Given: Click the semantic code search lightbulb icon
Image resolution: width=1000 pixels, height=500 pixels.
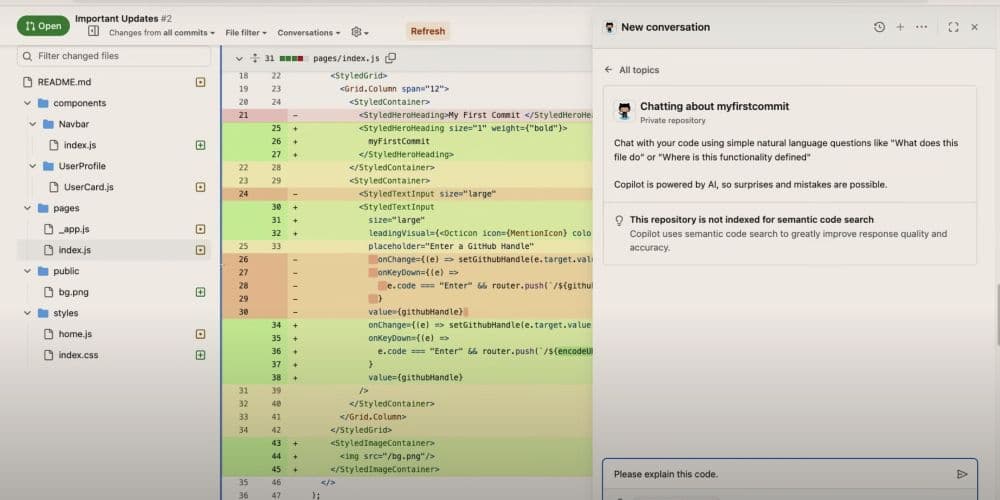Looking at the screenshot, I should point(619,221).
